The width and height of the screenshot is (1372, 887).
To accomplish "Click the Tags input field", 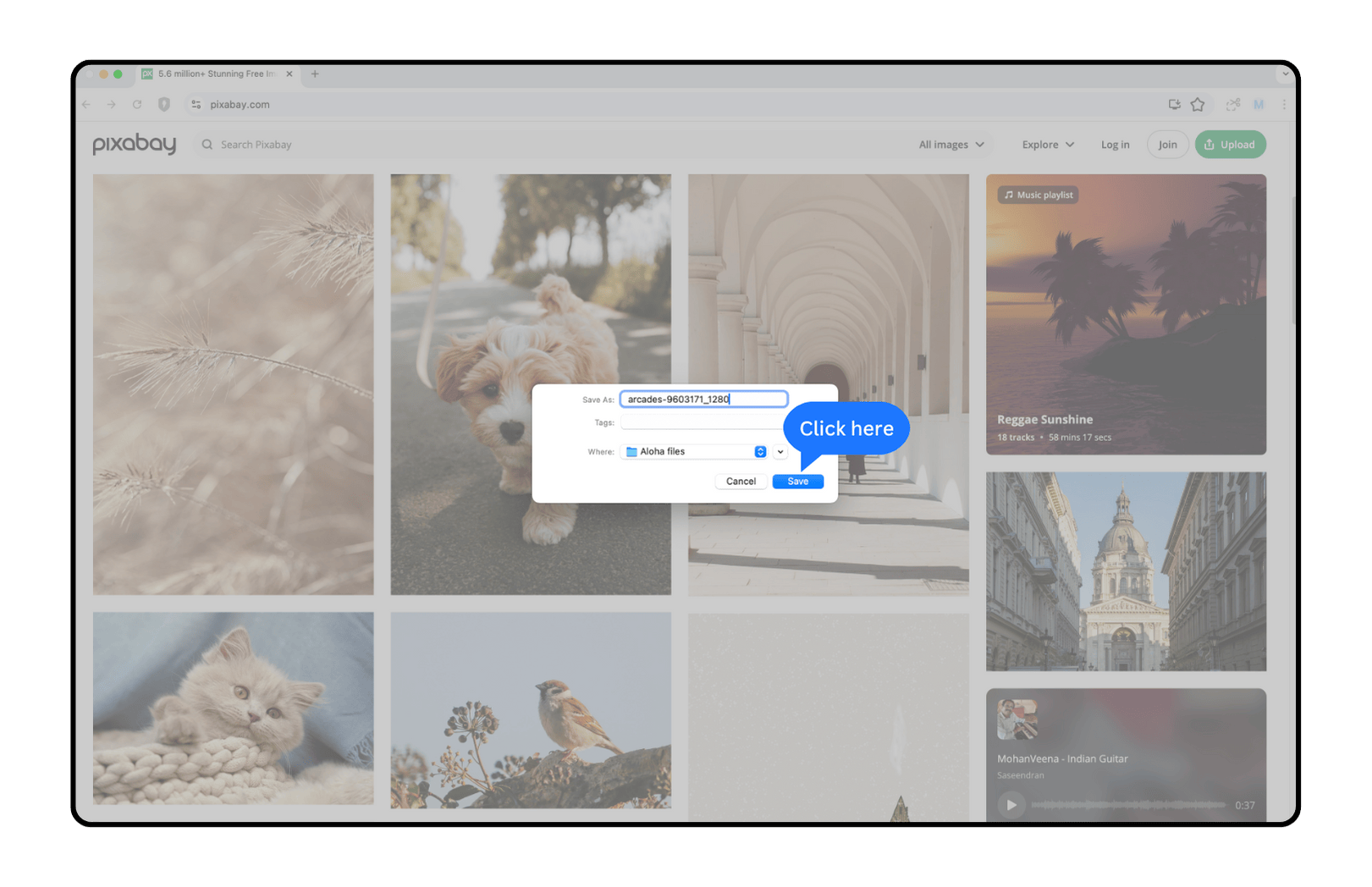I will pos(703,422).
